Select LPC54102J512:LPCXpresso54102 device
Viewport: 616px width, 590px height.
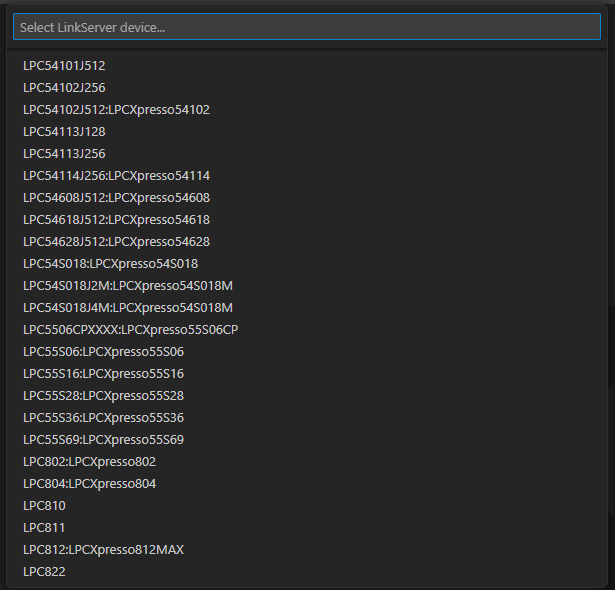tap(116, 110)
